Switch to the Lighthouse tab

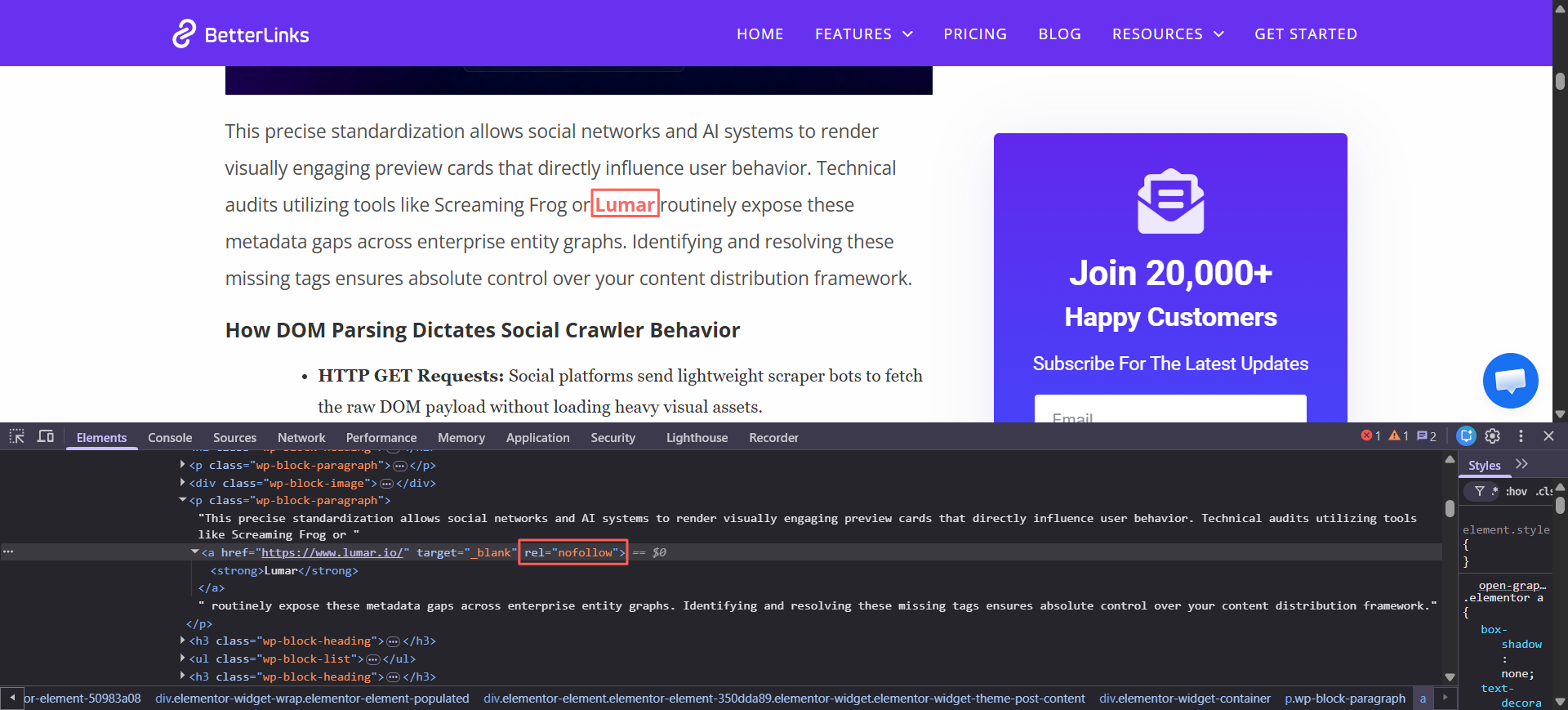click(697, 438)
